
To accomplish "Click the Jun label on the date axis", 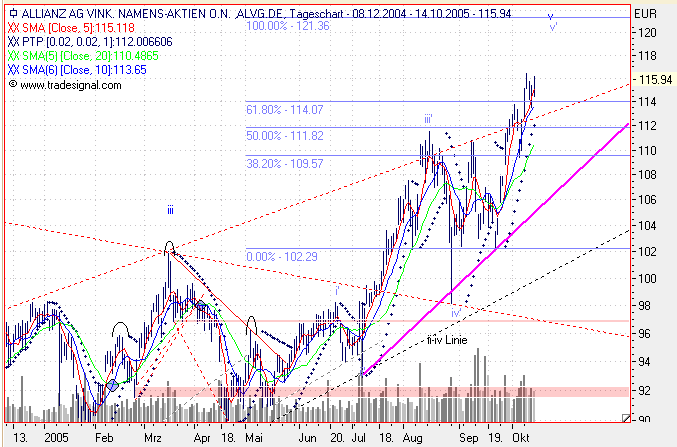I will point(307,437).
